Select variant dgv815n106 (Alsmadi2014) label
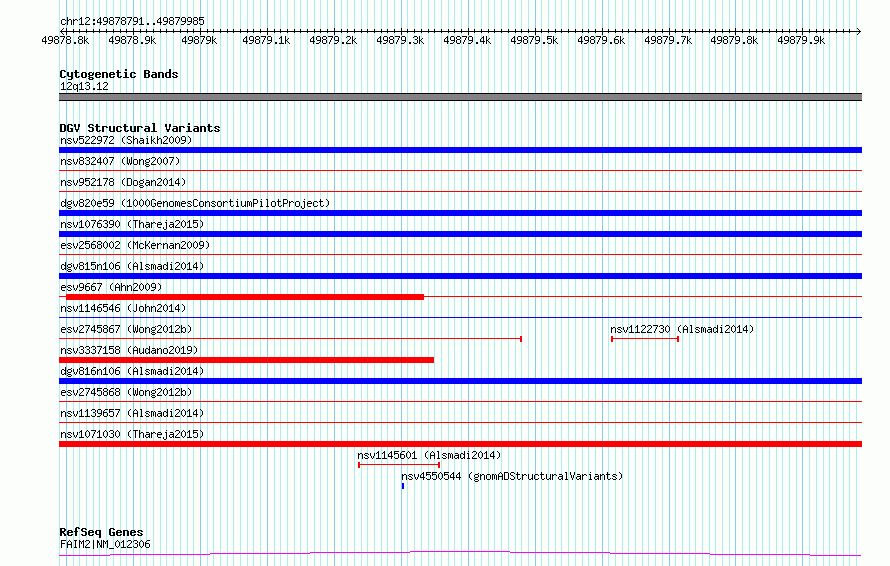The width and height of the screenshot is (890, 566). [132, 266]
